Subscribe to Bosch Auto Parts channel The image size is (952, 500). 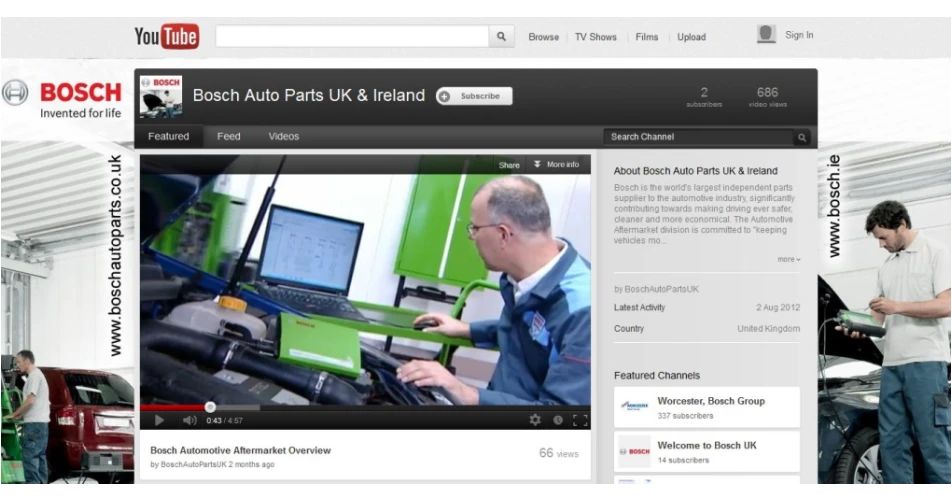pos(474,96)
